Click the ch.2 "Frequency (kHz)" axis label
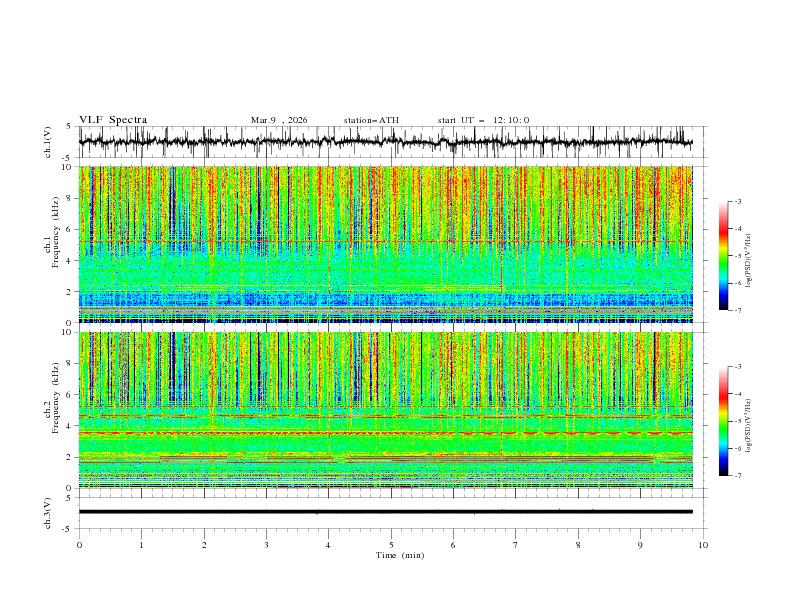This screenshot has width=792, height=612. [x=55, y=397]
